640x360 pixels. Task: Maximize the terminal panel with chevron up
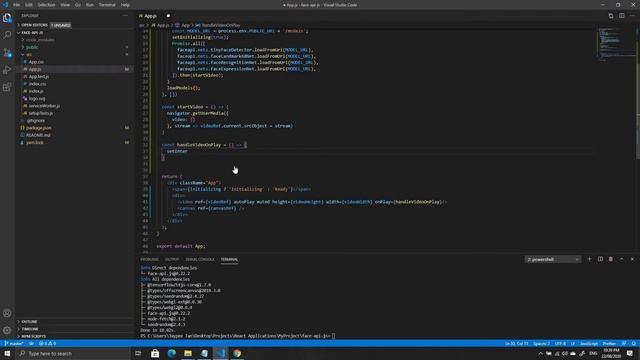coord(622,259)
